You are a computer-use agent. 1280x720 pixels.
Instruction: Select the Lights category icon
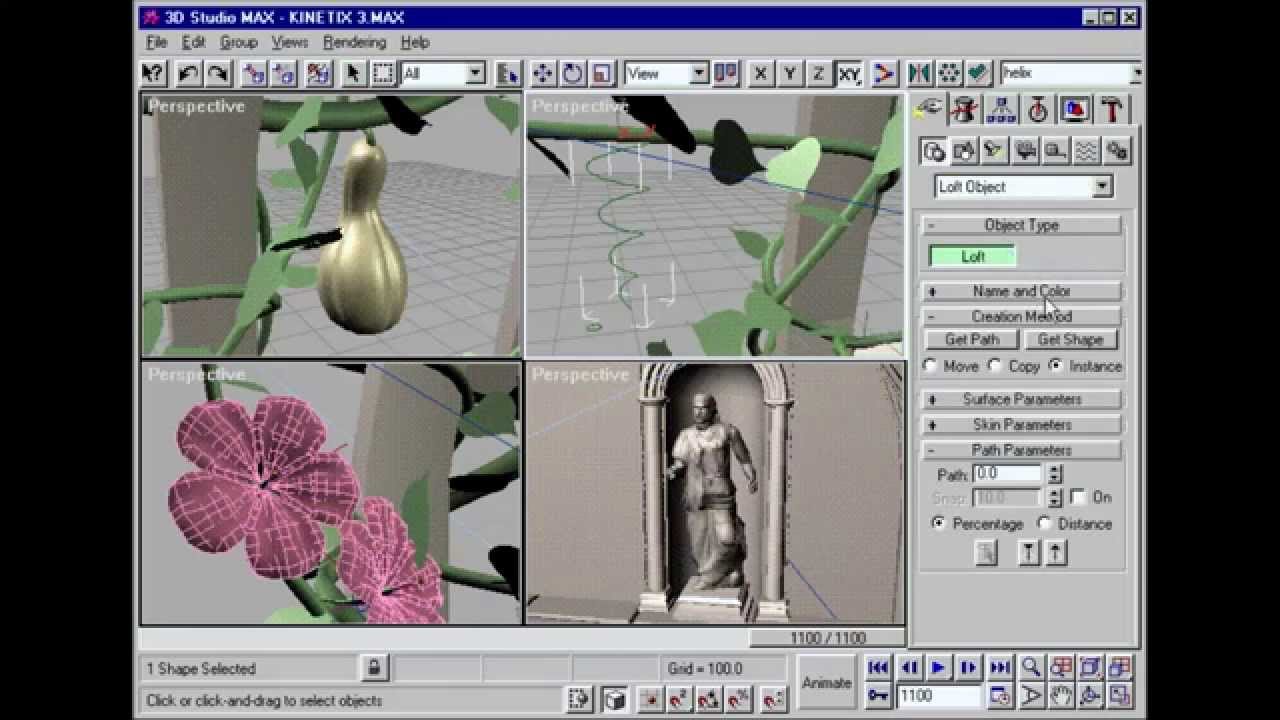(994, 150)
